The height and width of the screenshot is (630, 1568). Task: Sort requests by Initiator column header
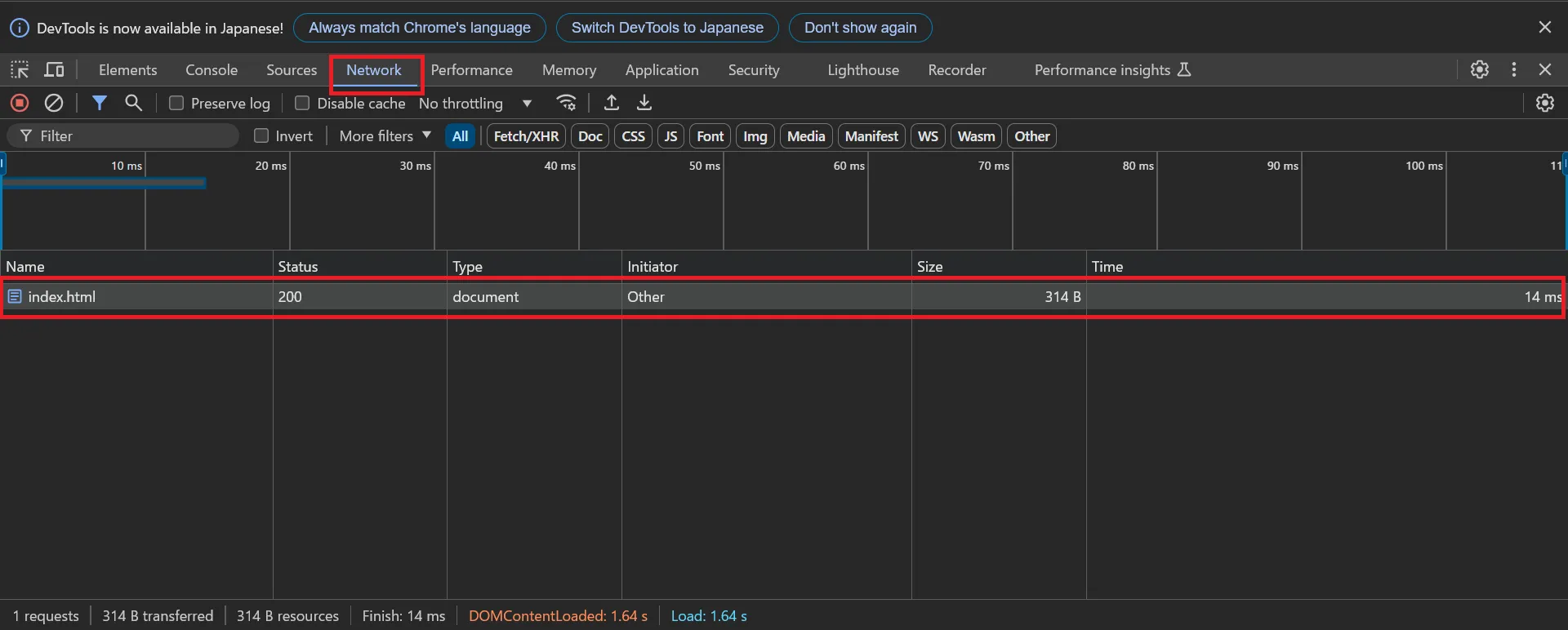coord(767,267)
